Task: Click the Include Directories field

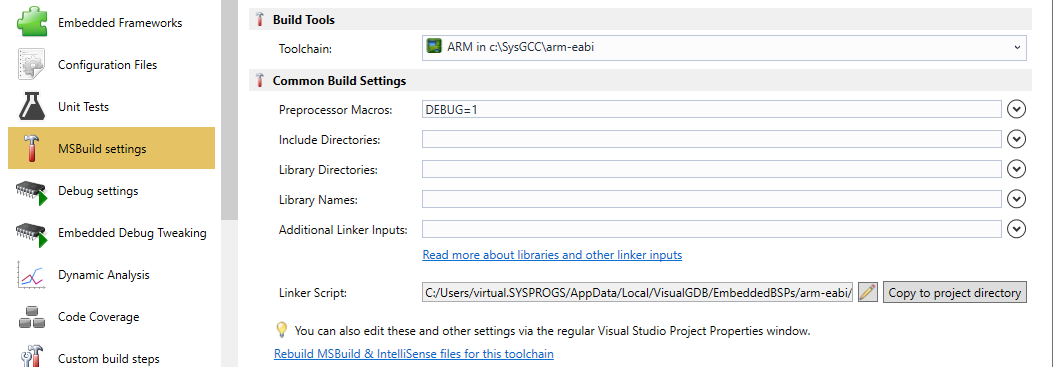Action: [x=712, y=139]
